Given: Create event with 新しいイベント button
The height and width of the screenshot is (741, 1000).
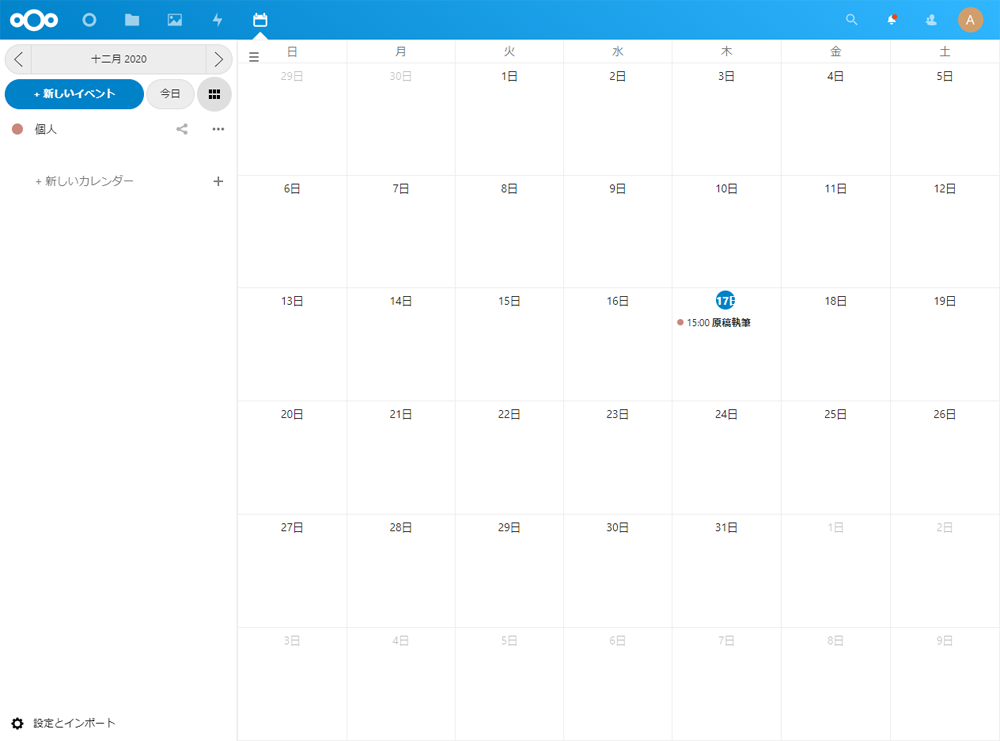Looking at the screenshot, I should [74, 94].
